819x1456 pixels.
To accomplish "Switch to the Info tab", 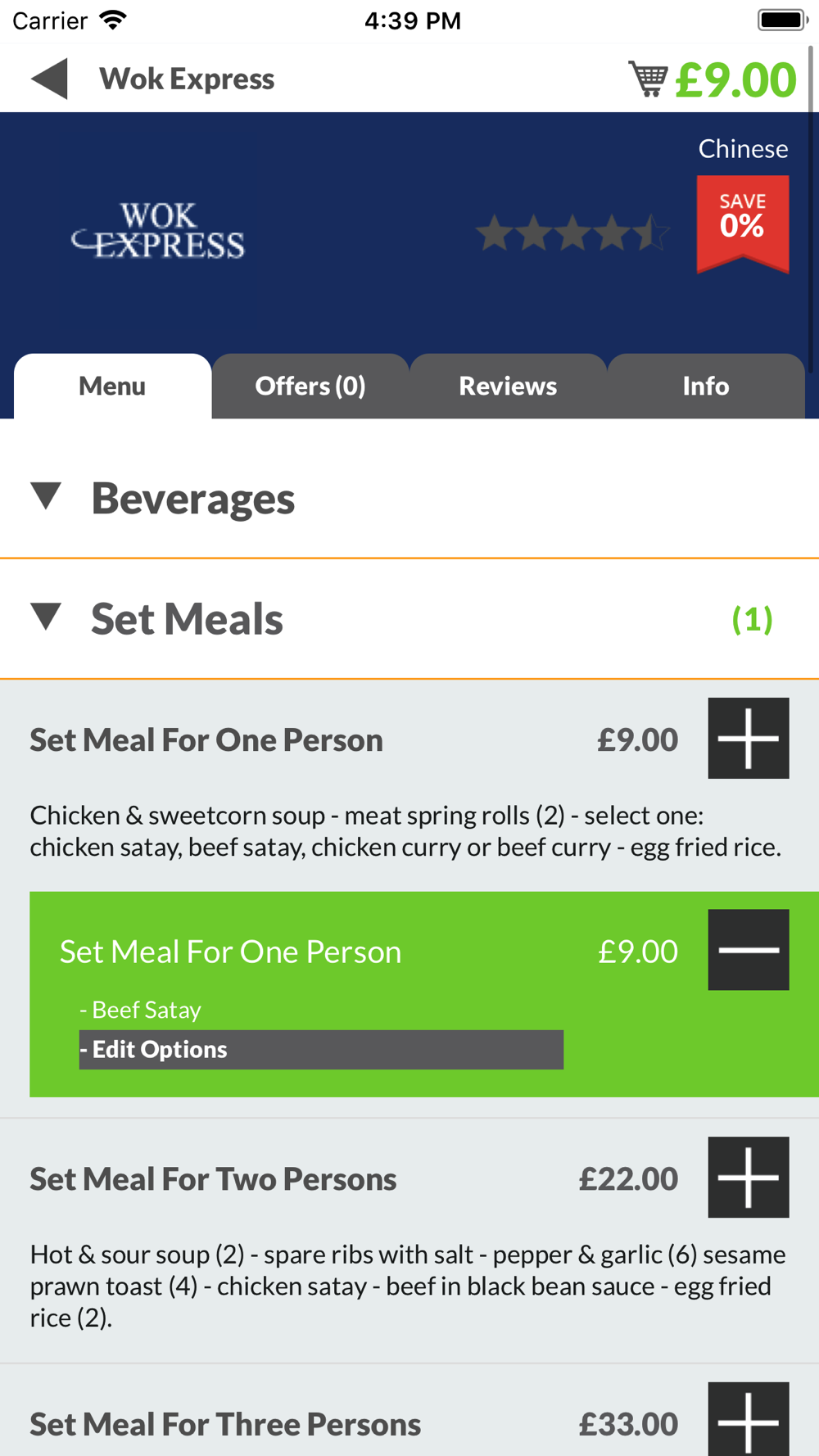I will (x=706, y=386).
